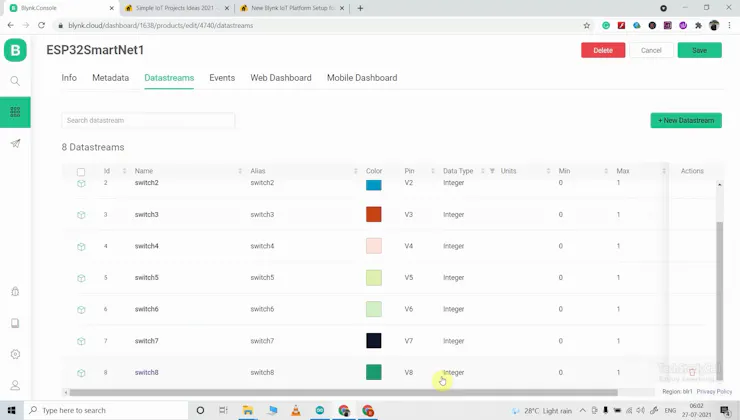Switch to the Web Dashboard tab
Screen dimensions: 740x420
tap(281, 78)
